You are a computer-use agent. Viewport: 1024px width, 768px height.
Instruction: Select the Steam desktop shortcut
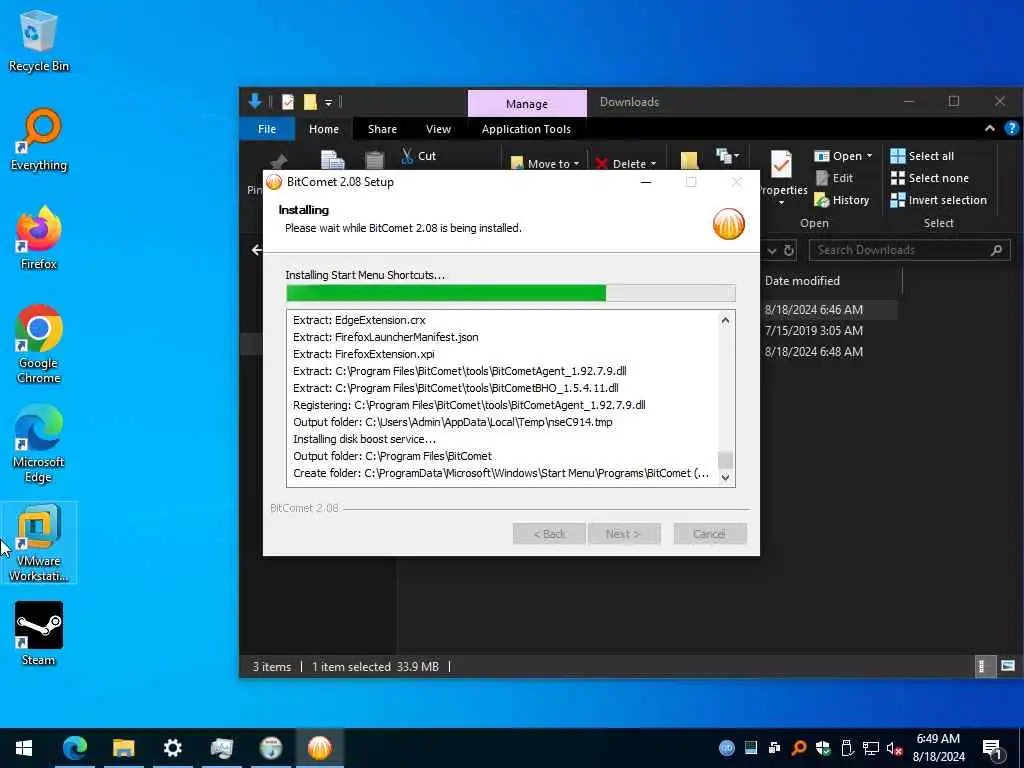coord(39,634)
